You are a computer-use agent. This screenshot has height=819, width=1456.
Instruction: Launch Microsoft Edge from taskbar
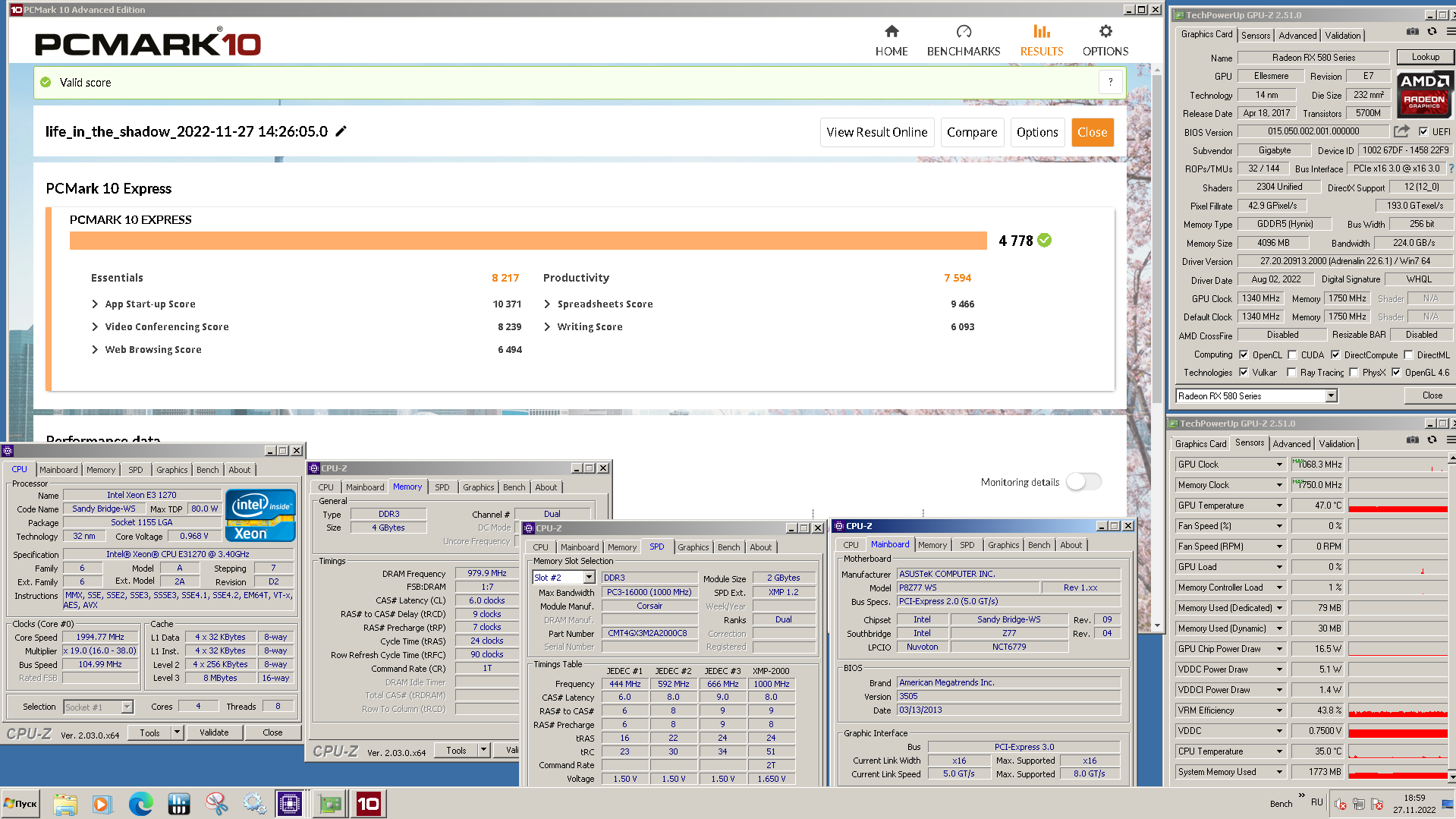pyautogui.click(x=140, y=804)
